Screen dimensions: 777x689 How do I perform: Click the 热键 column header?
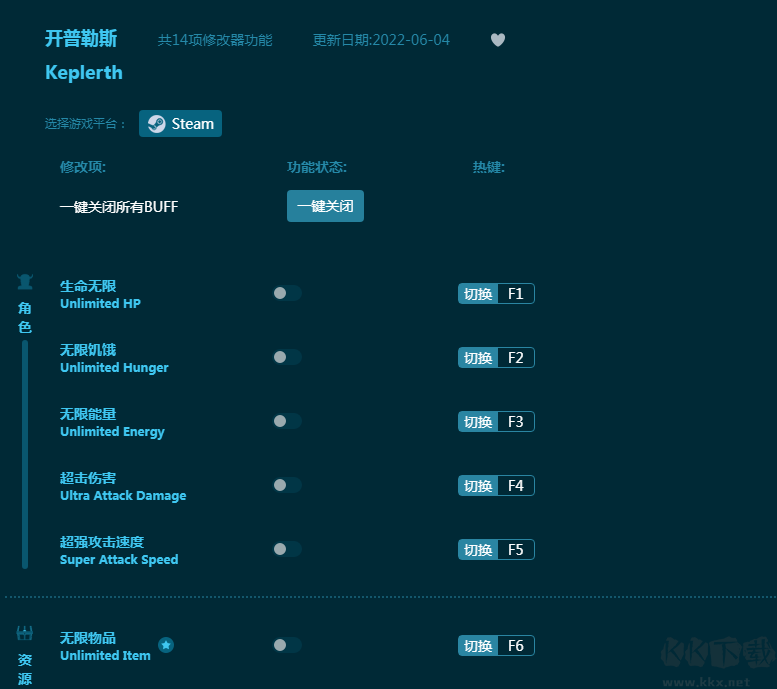(489, 167)
